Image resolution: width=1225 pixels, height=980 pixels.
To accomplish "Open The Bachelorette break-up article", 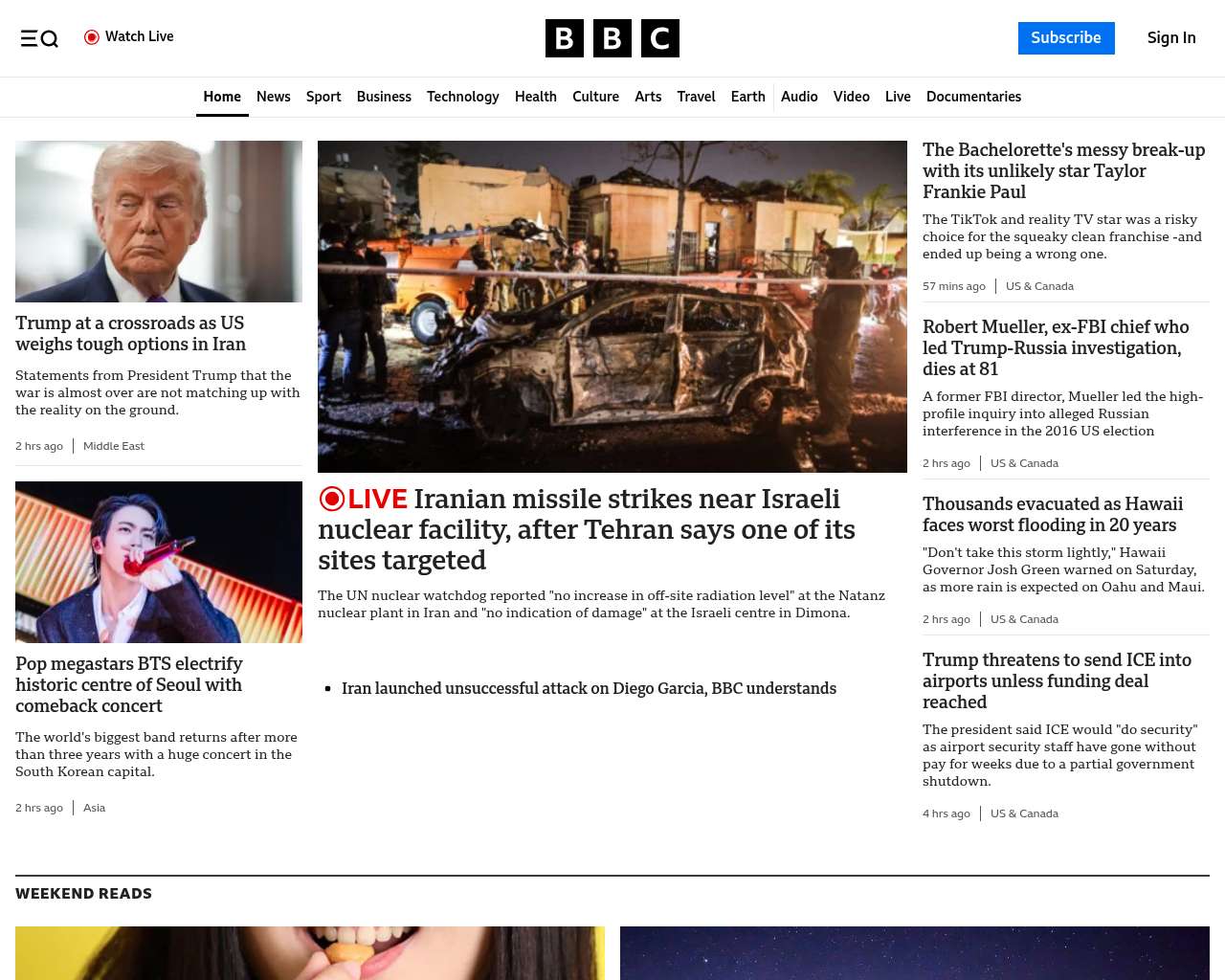I will point(1063,170).
